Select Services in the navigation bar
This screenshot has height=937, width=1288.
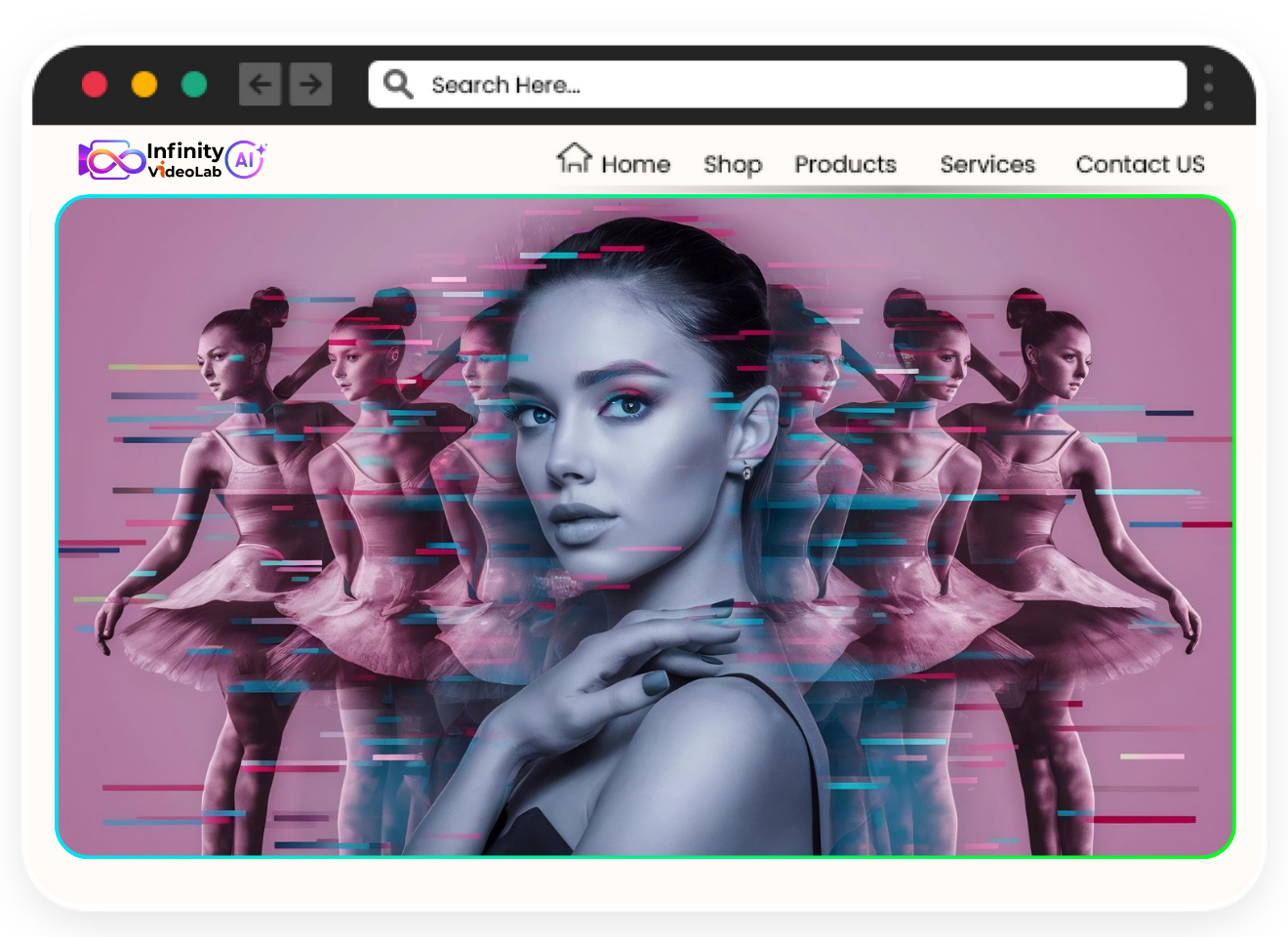pos(987,164)
